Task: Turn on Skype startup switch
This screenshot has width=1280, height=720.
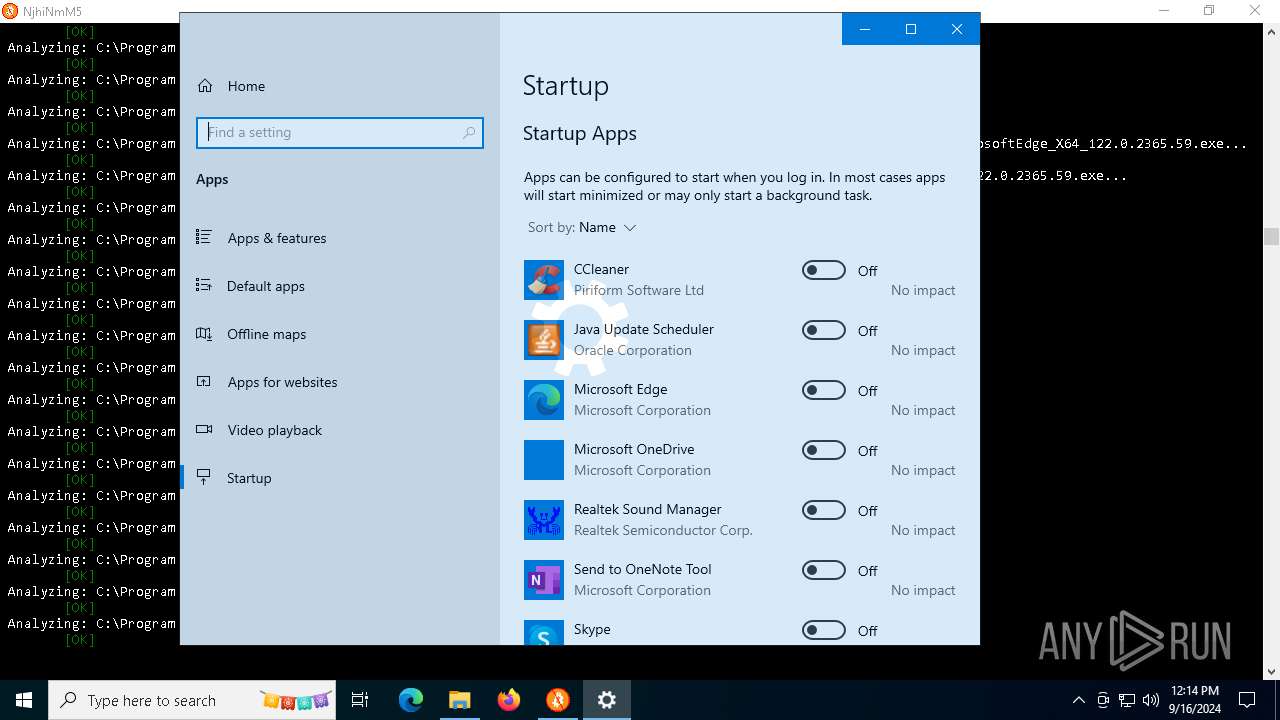Action: (x=824, y=630)
